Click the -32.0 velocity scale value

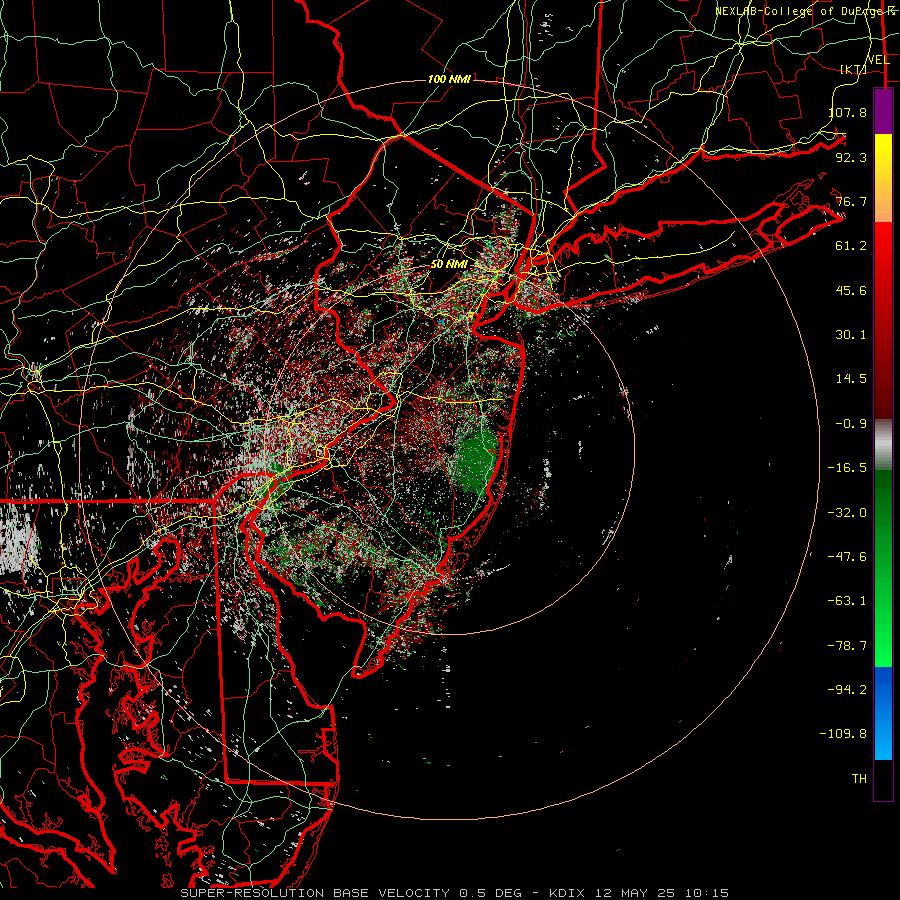pyautogui.click(x=847, y=513)
